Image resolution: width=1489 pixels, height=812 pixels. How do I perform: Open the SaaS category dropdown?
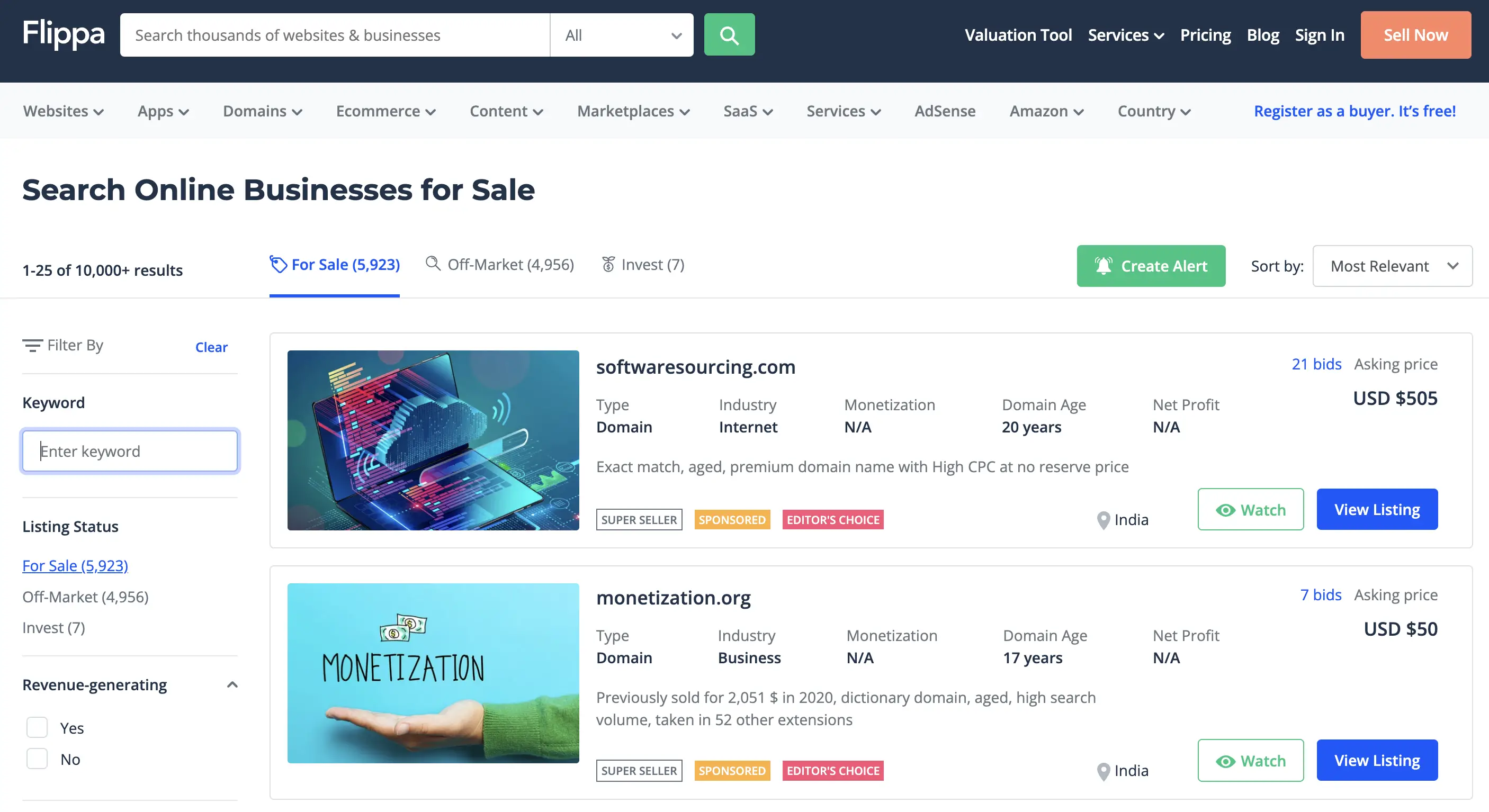748,111
